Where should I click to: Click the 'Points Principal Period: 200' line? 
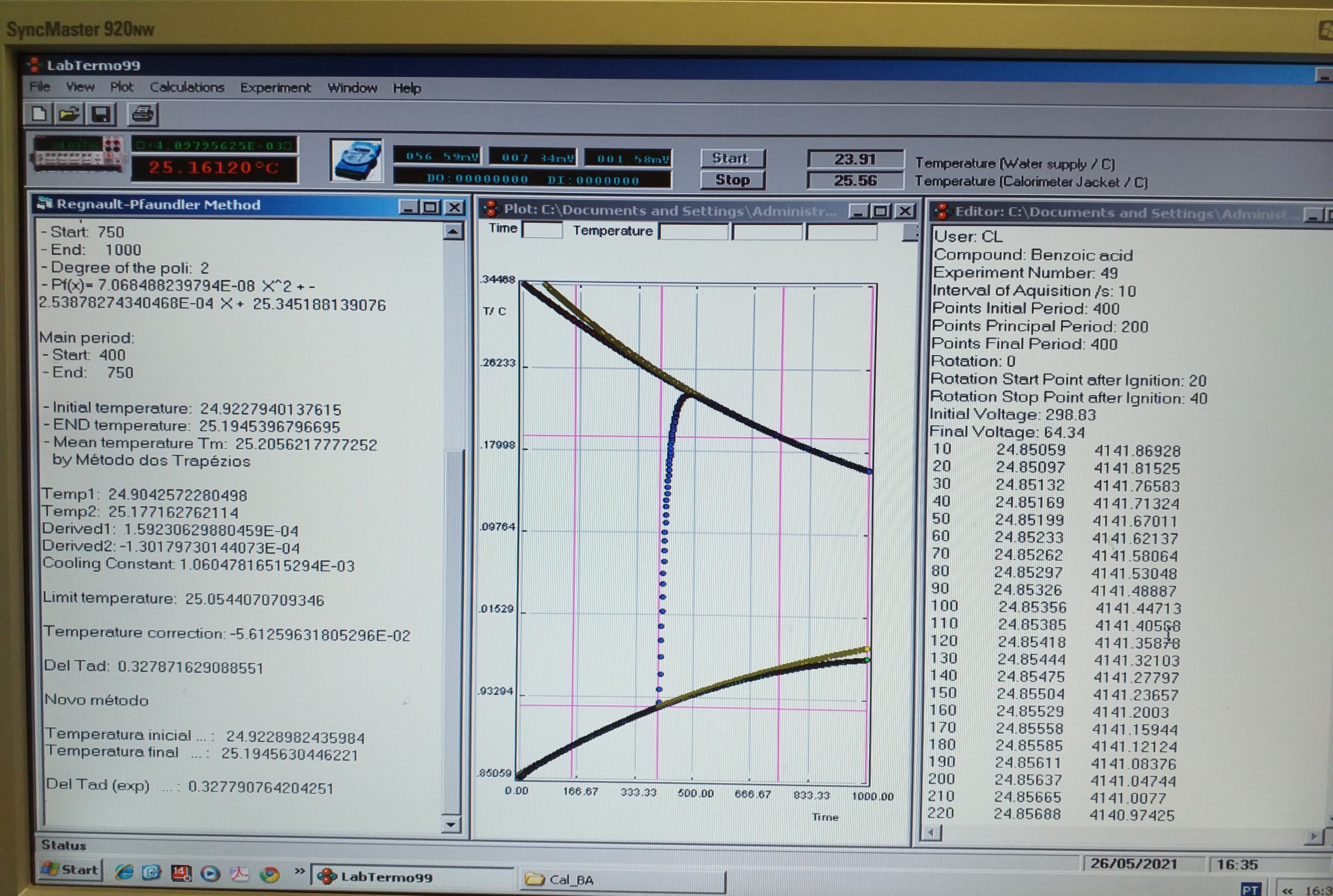[x=1040, y=326]
